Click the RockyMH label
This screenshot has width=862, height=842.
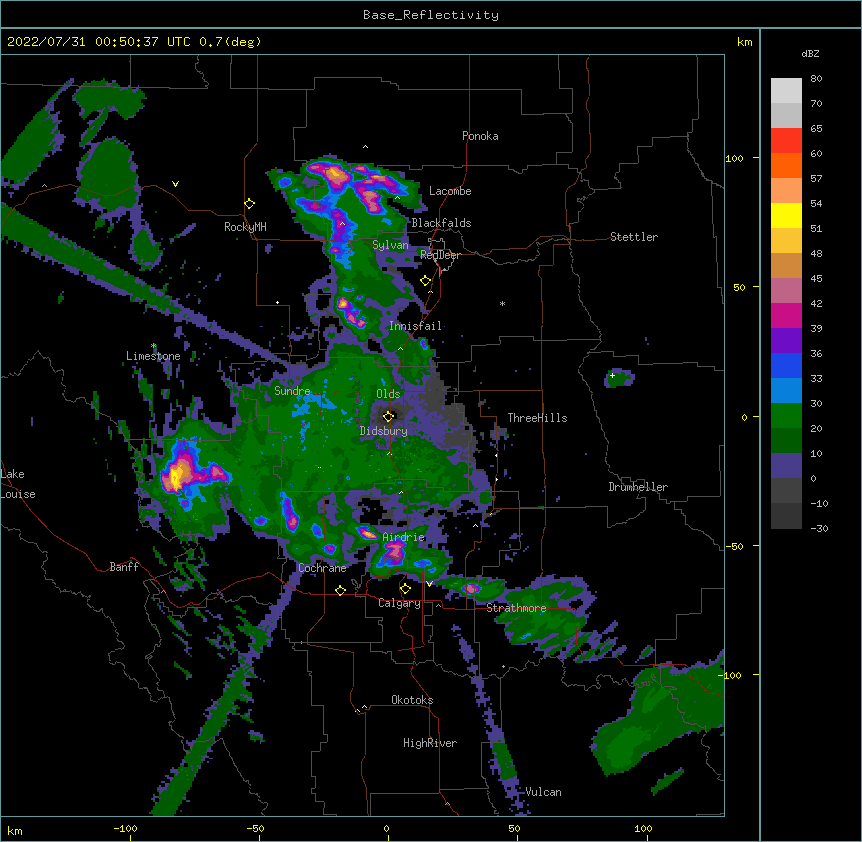(x=245, y=227)
